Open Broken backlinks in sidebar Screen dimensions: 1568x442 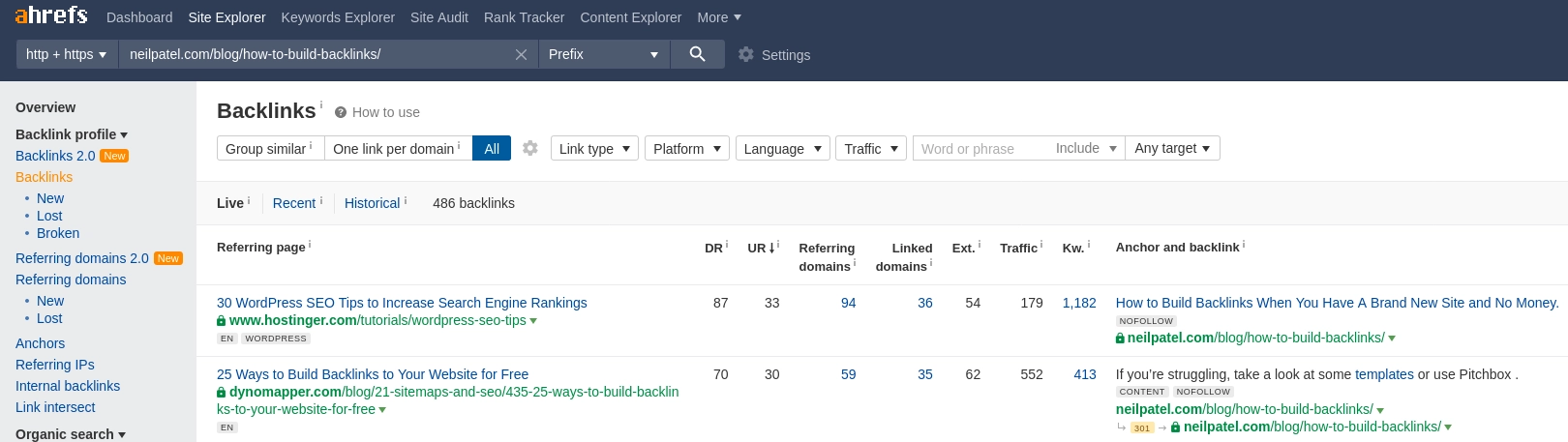[58, 233]
